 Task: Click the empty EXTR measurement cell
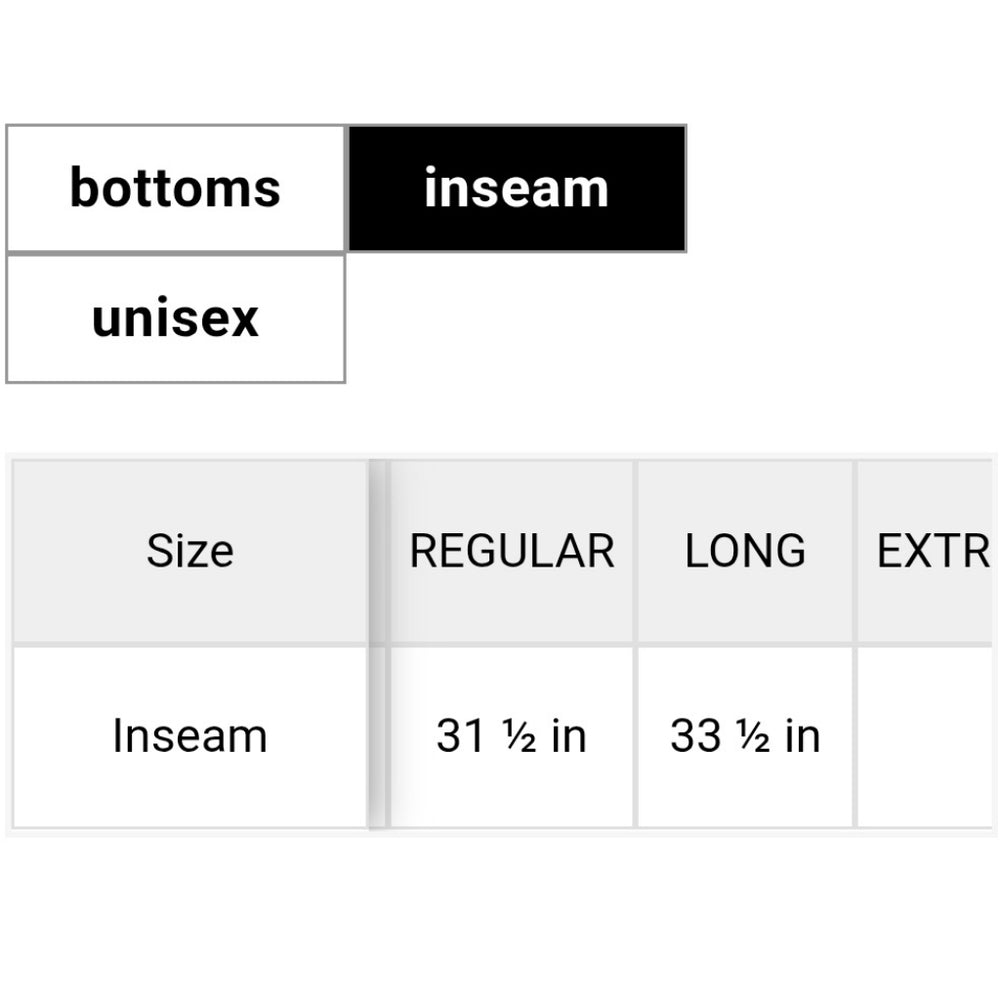click(x=930, y=737)
